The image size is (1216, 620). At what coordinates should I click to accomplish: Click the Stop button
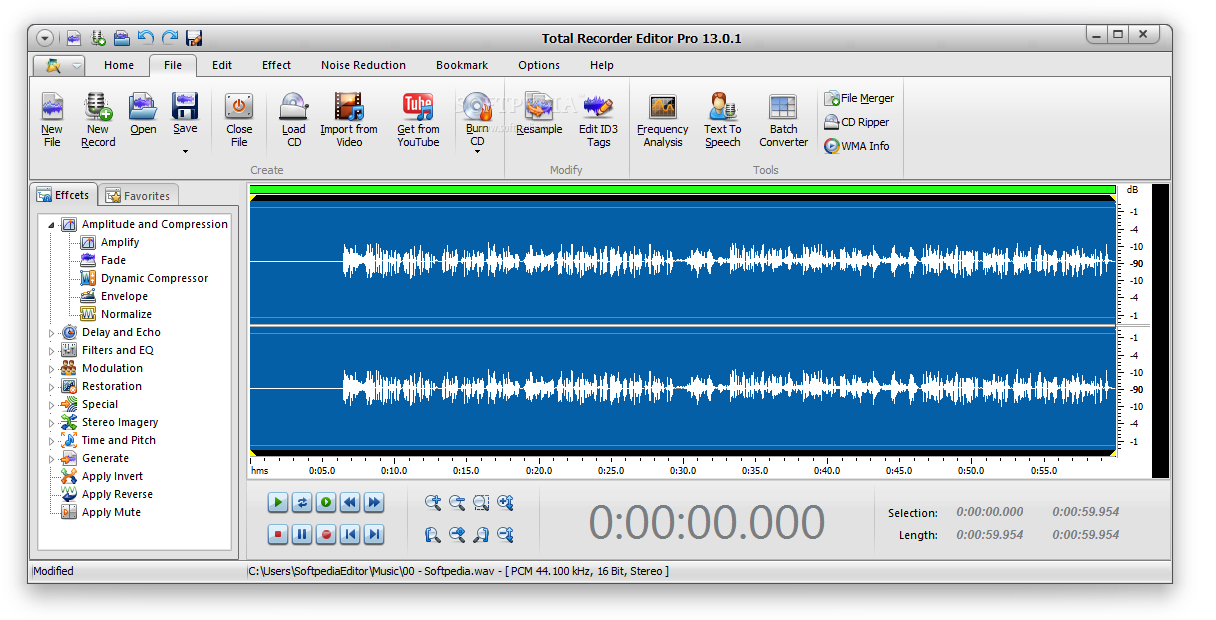pyautogui.click(x=278, y=535)
